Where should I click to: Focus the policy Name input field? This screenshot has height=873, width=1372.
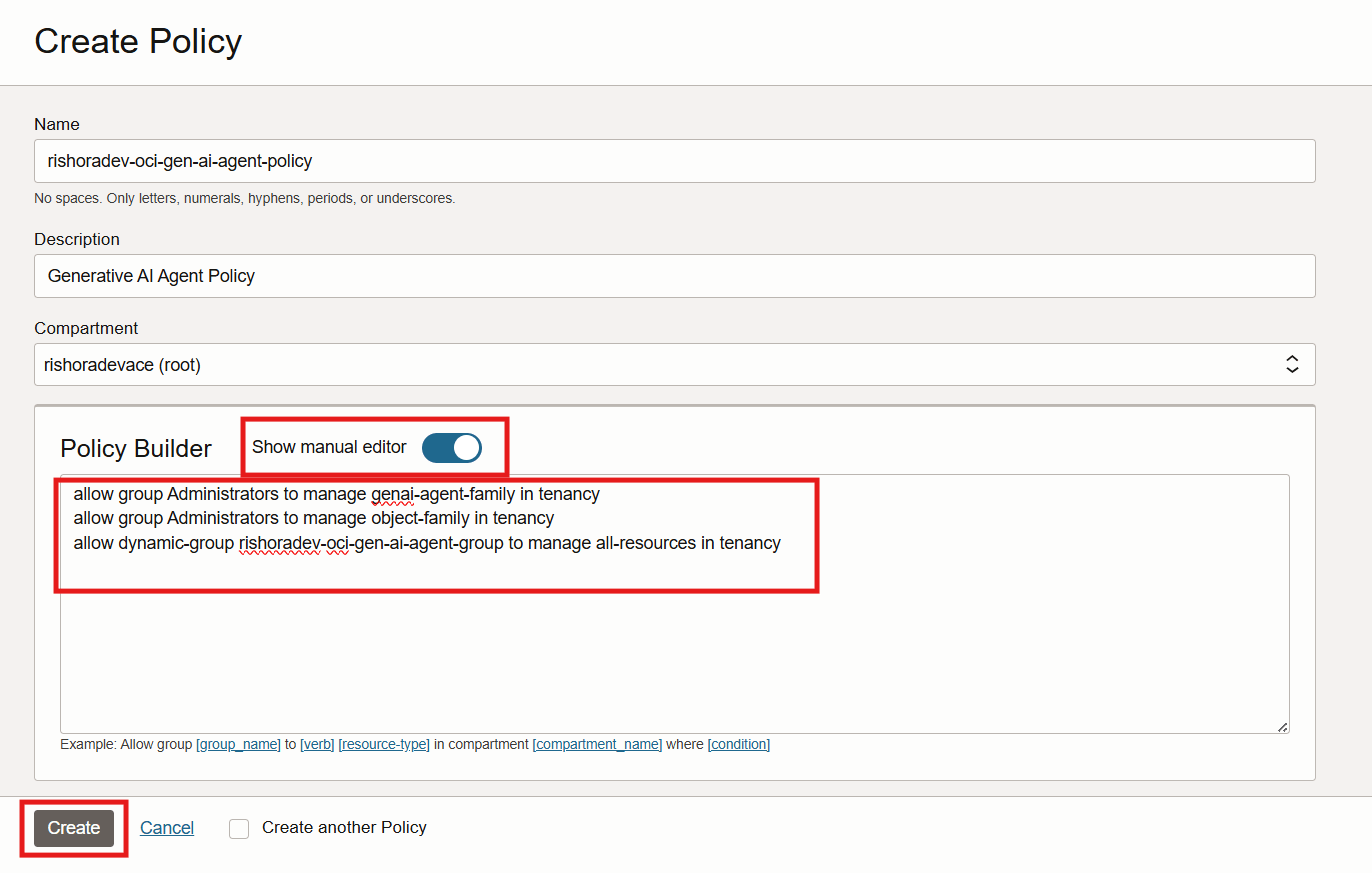(x=674, y=161)
